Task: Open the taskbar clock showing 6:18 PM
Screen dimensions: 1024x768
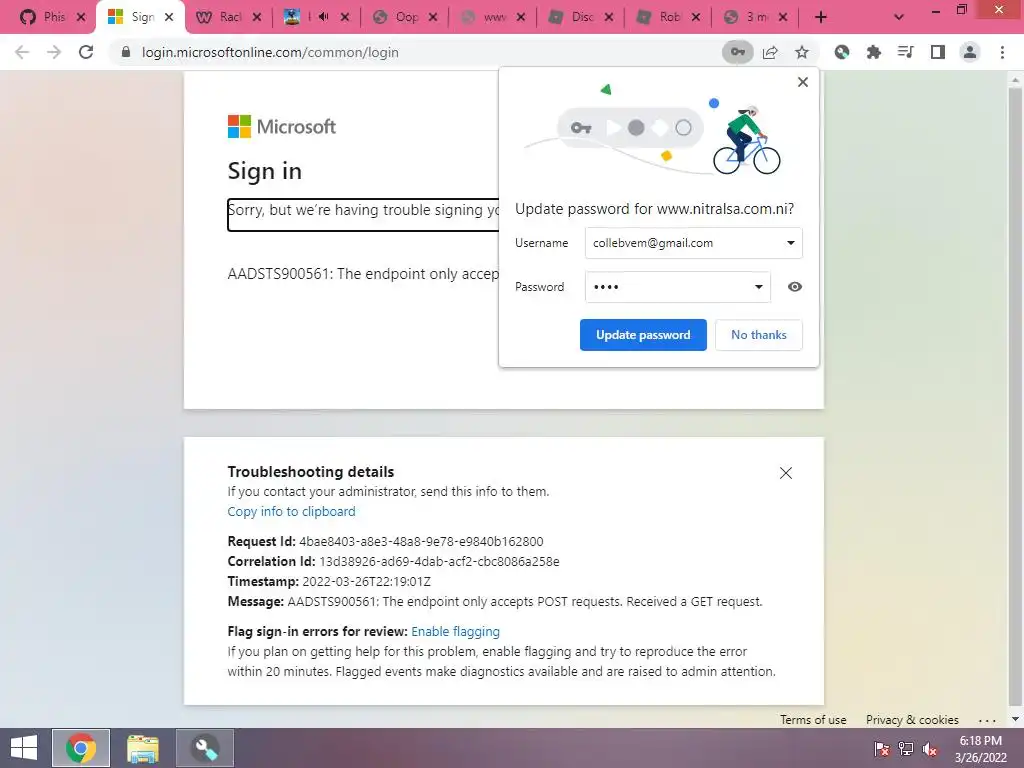Action: 981,748
